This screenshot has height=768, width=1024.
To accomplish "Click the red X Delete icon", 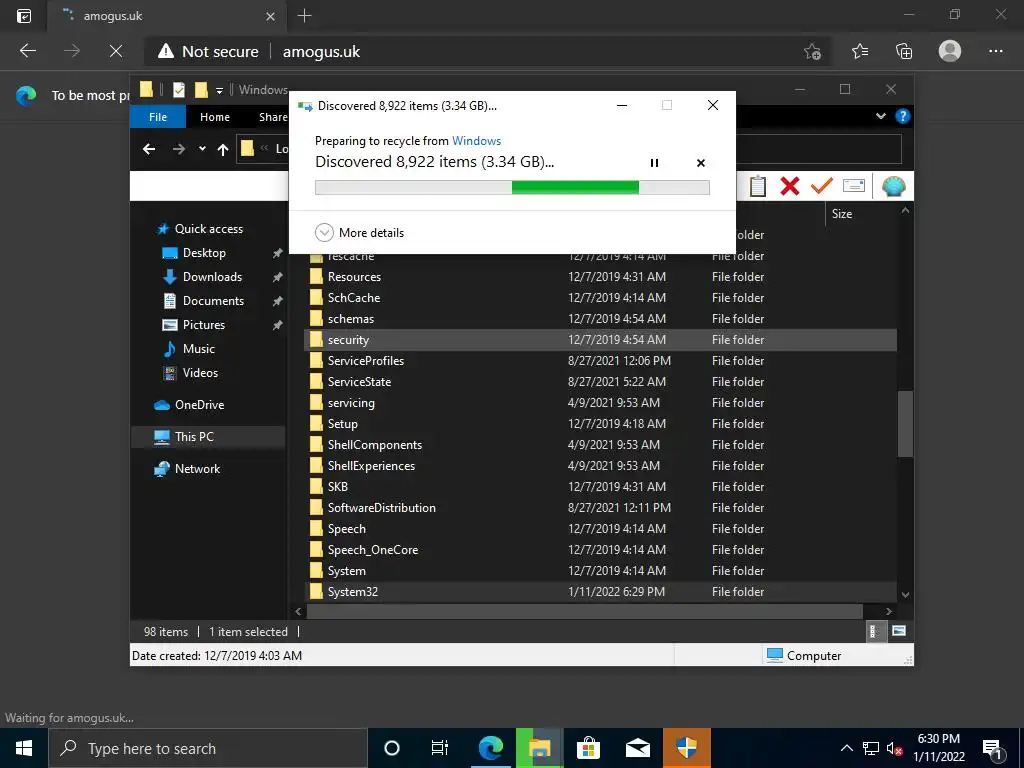I will click(x=790, y=186).
